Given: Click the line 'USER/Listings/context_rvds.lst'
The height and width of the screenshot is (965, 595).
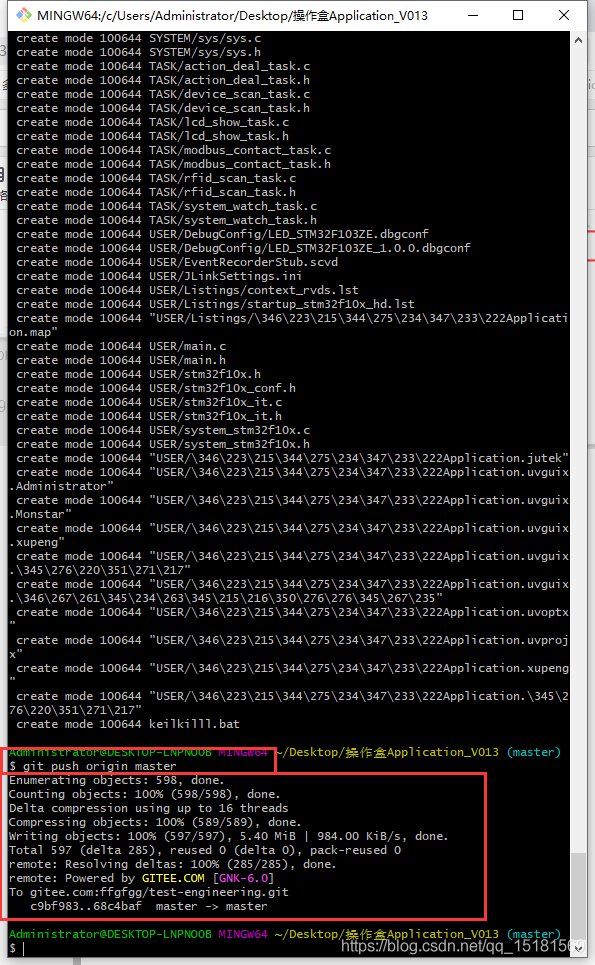Looking at the screenshot, I should pyautogui.click(x=188, y=290).
